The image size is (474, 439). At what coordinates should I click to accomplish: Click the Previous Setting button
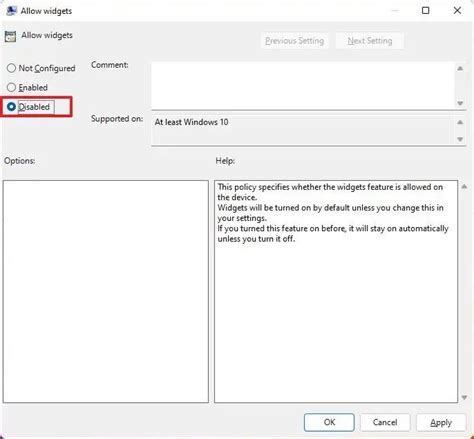pos(294,41)
